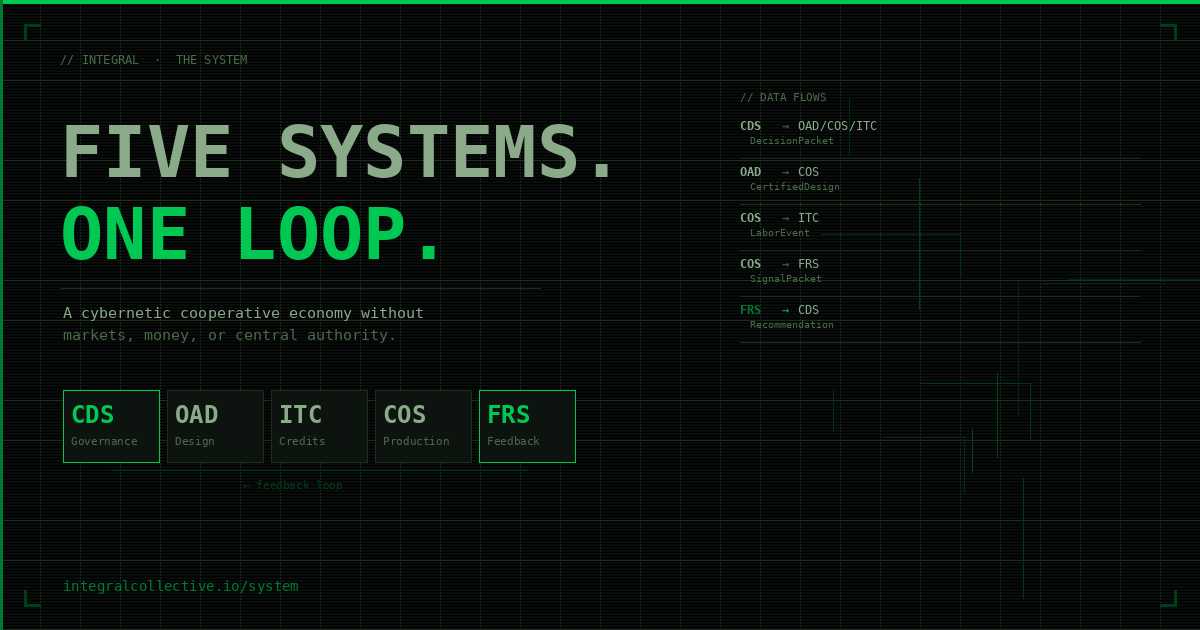The height and width of the screenshot is (630, 1200).
Task: Click the '// DATA FLOWS' heading
Action: coord(783,97)
